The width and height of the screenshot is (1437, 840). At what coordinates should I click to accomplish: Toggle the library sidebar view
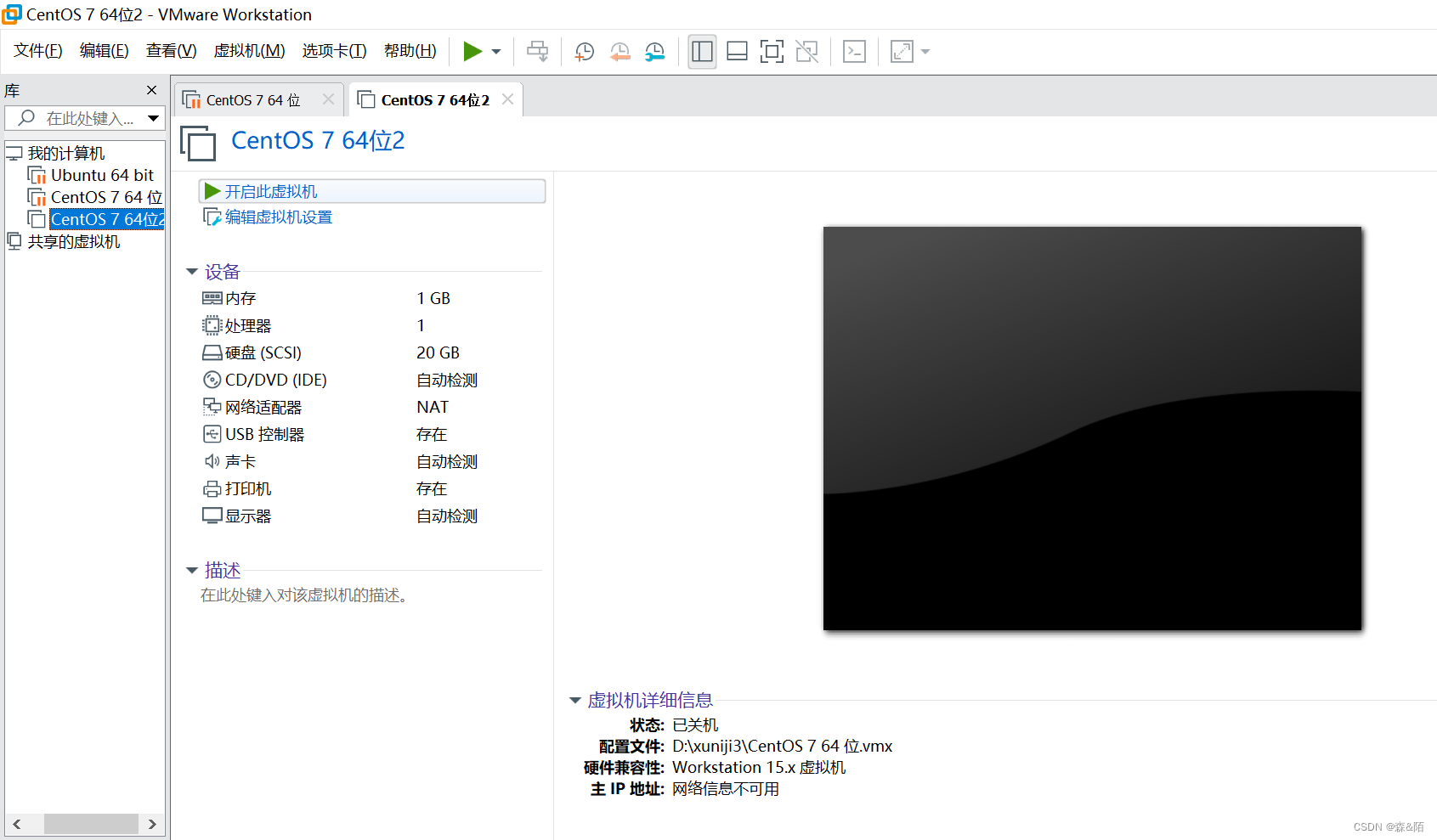[x=703, y=52]
